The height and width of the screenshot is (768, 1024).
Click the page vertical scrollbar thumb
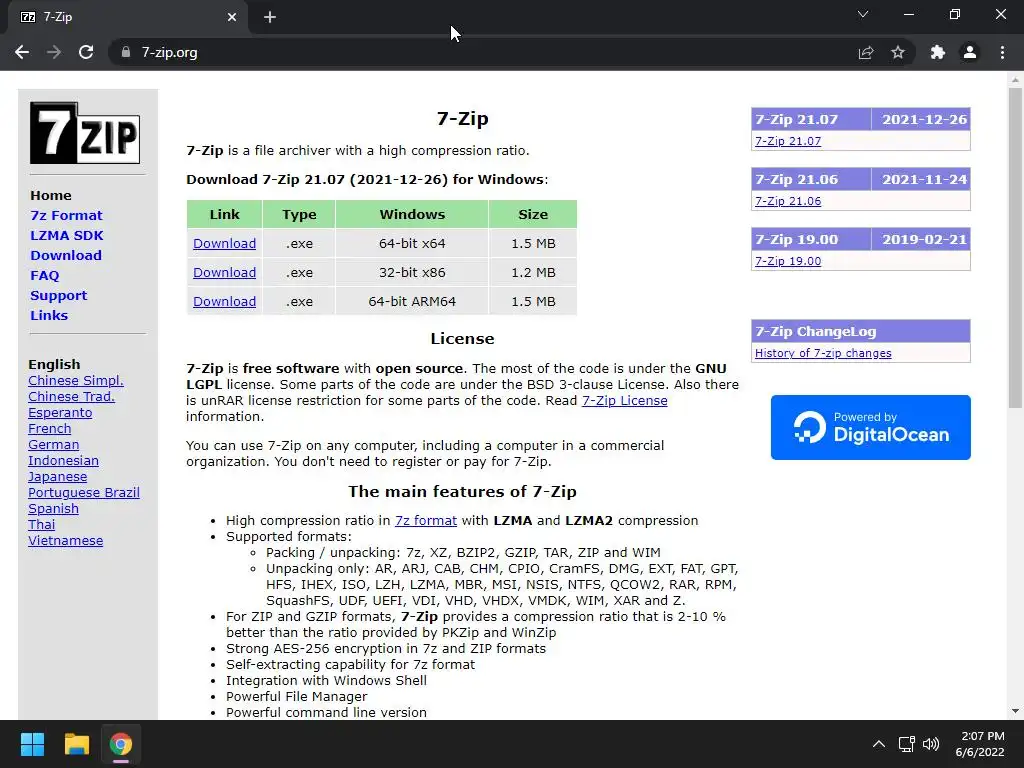click(x=1015, y=248)
